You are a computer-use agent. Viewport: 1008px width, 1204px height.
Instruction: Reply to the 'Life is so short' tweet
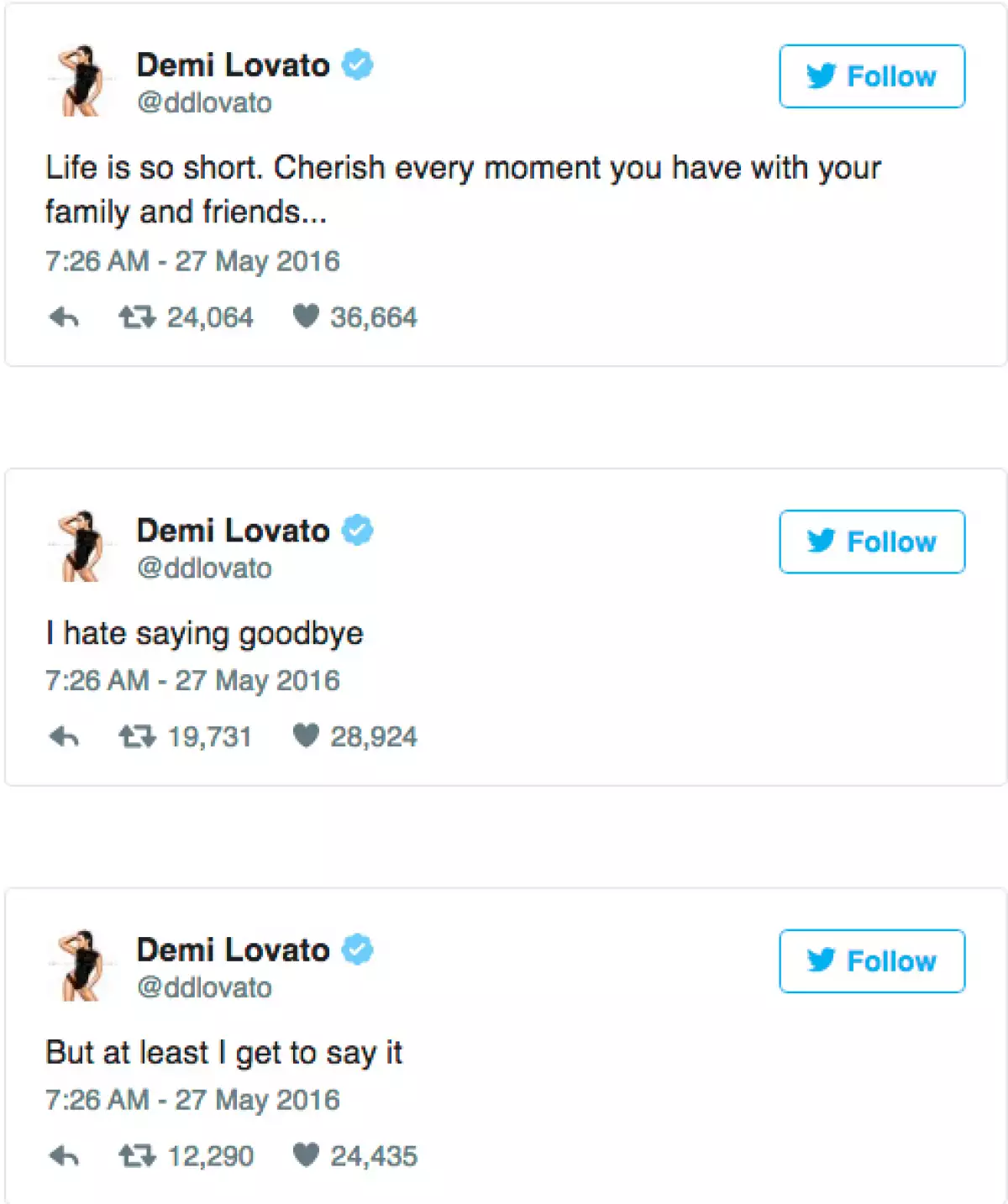pyautogui.click(x=64, y=317)
